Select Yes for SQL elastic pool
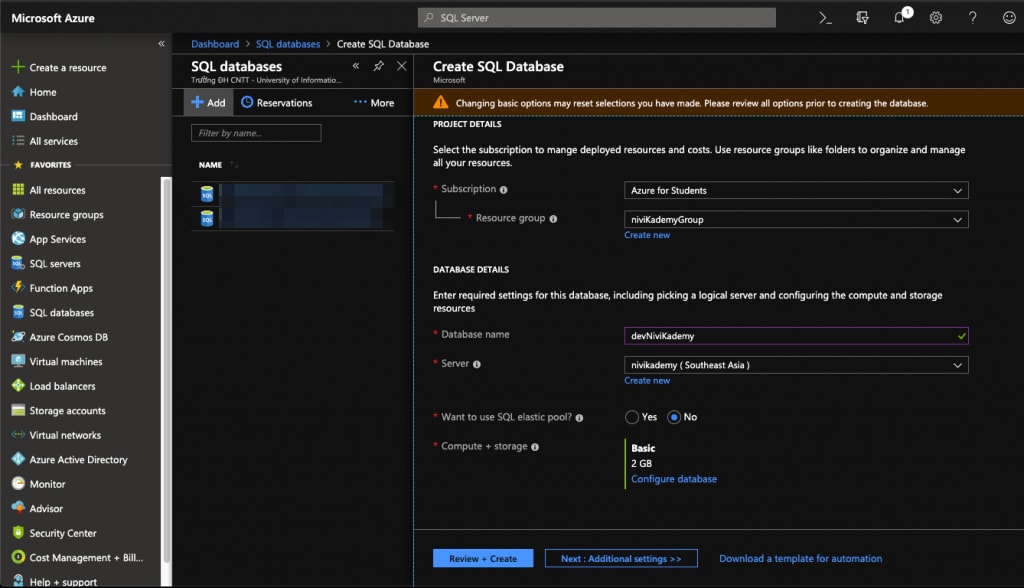This screenshot has width=1024, height=588. (632, 417)
